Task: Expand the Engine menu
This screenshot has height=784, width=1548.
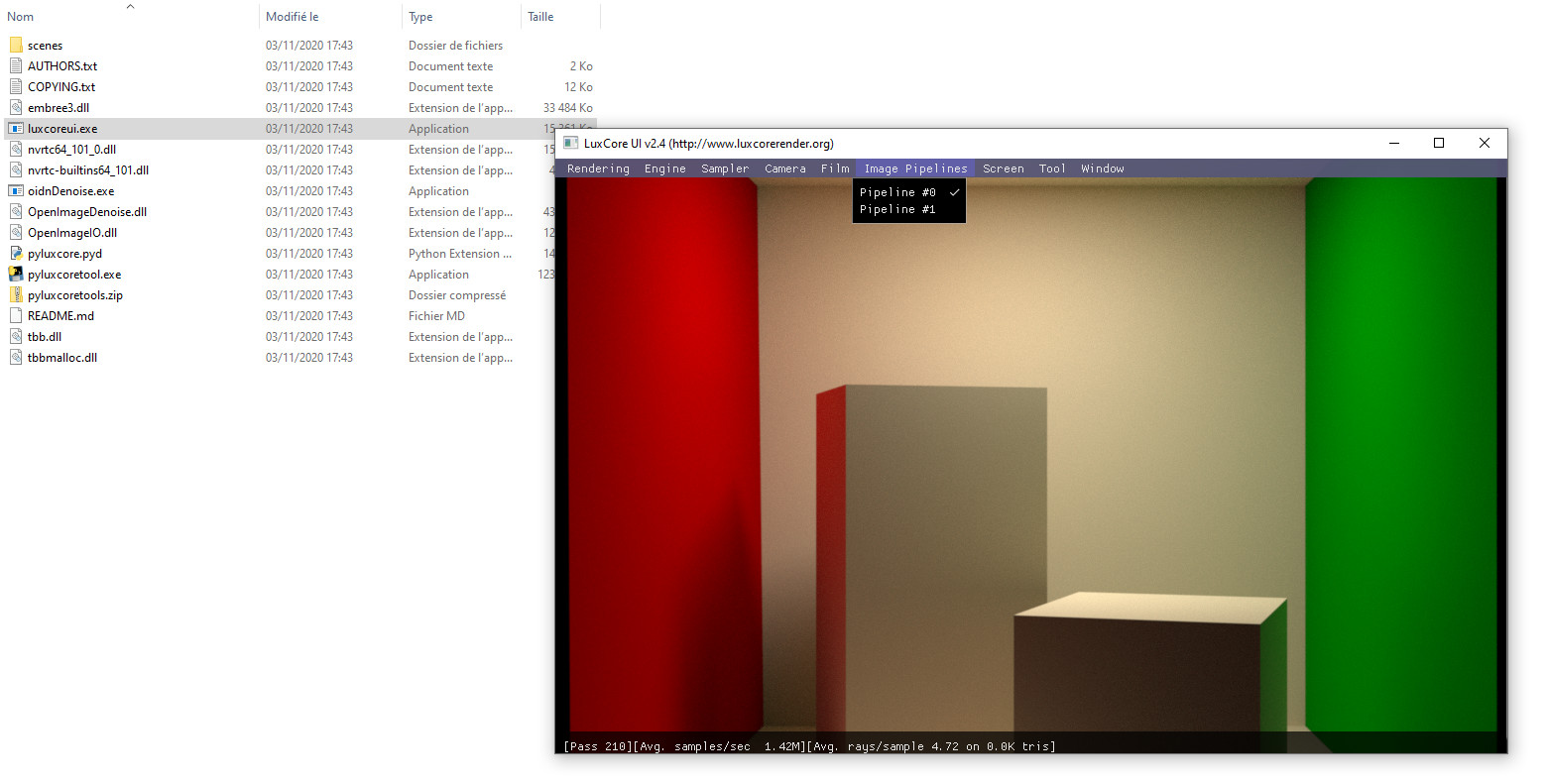Action: (x=664, y=168)
